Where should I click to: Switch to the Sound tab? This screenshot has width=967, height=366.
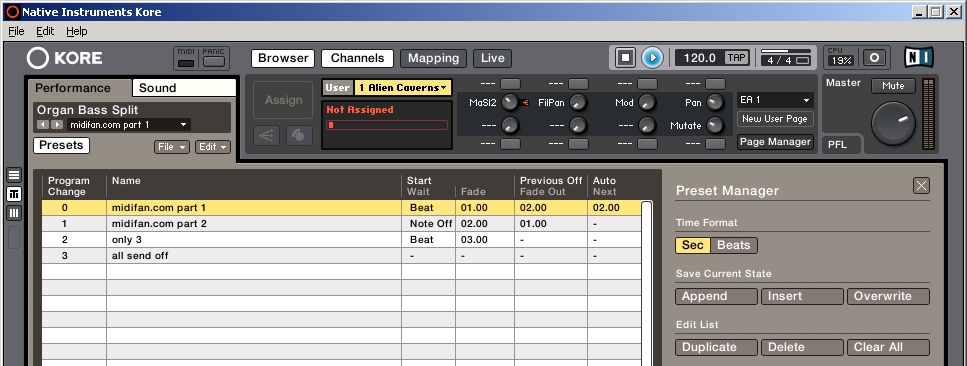(184, 88)
